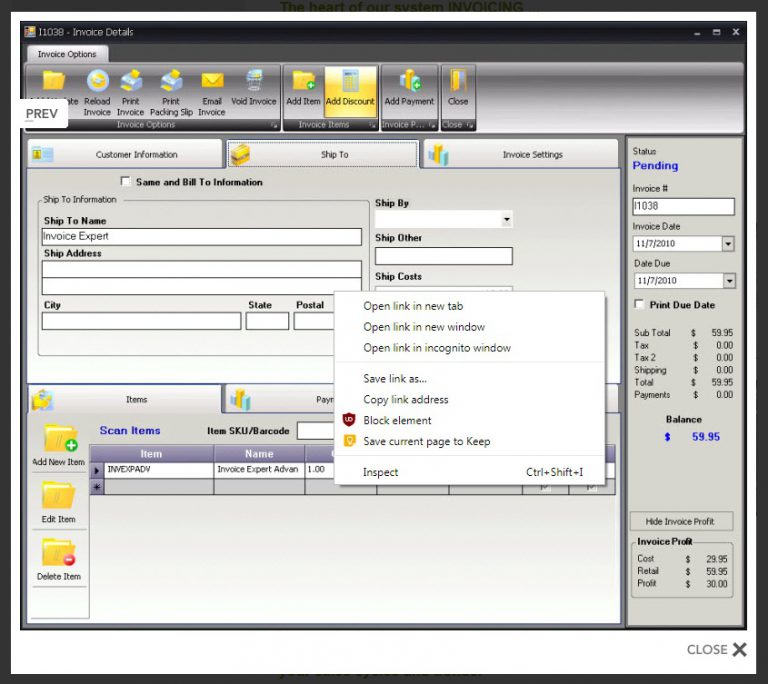Click the Close door icon in ribbon
The width and height of the screenshot is (768, 684).
458,80
